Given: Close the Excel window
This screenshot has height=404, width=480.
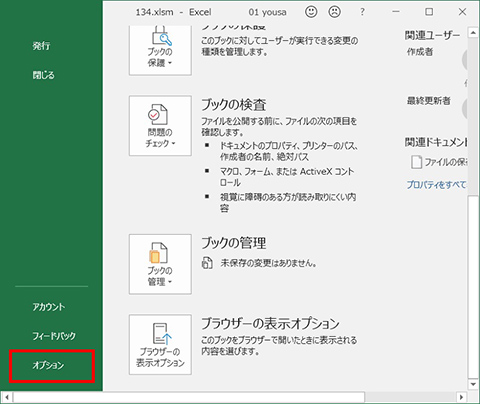Looking at the screenshot, I should tap(462, 12).
